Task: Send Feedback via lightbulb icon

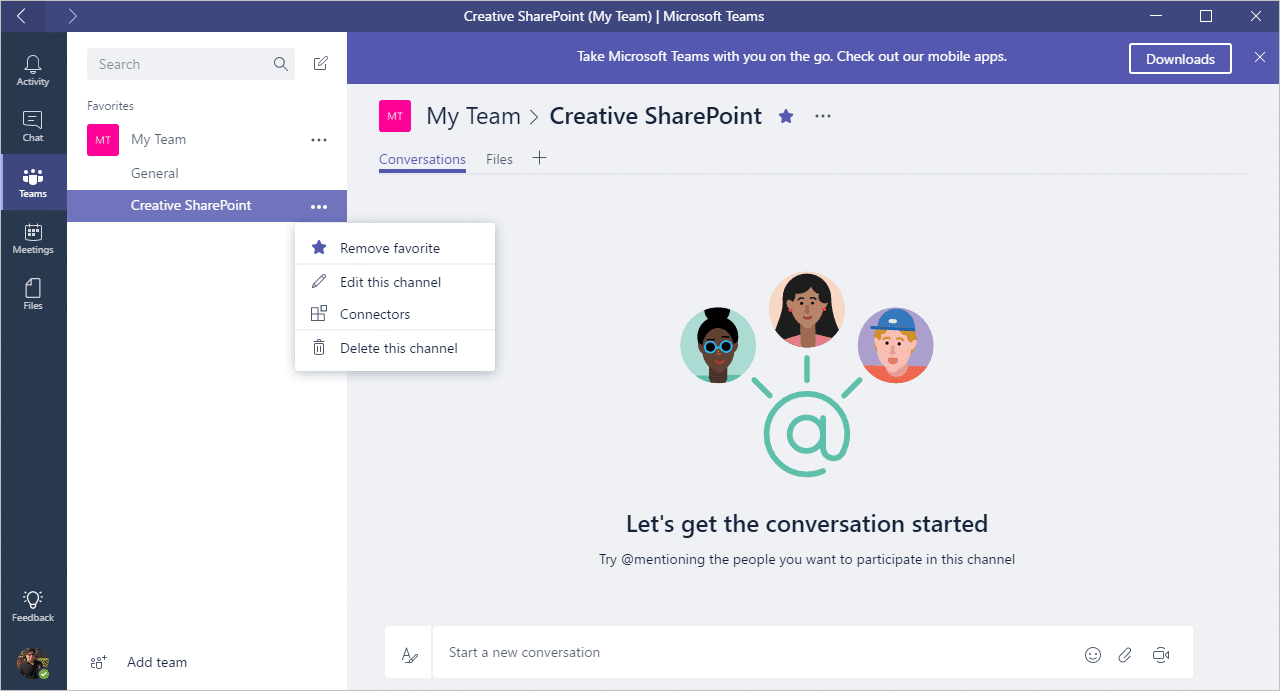Action: pos(33,606)
